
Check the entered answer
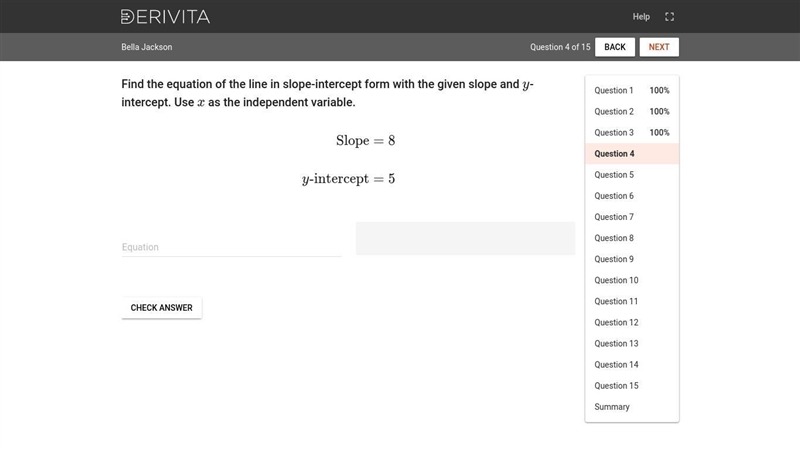[161, 308]
